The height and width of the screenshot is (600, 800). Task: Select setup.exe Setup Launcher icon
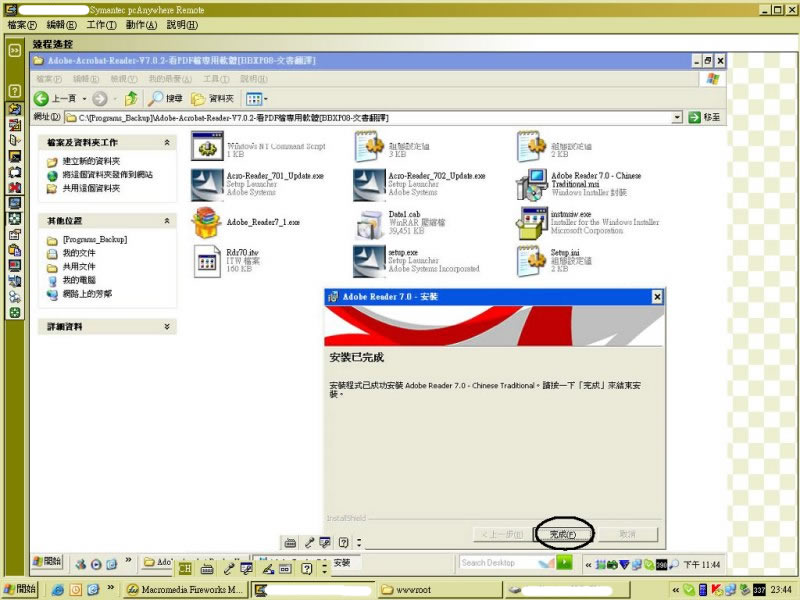369,261
